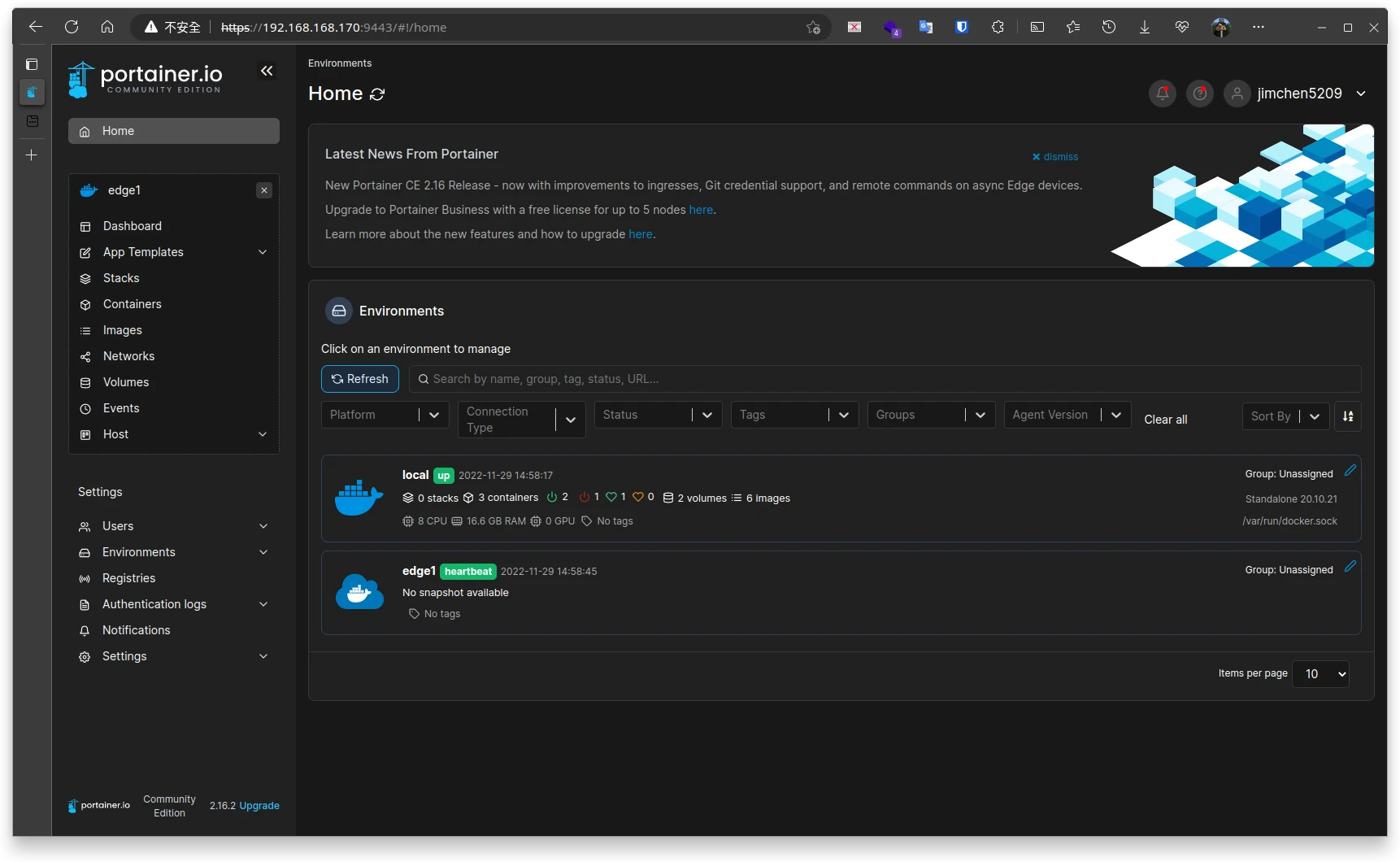Open the browser downloads icon

click(1144, 27)
